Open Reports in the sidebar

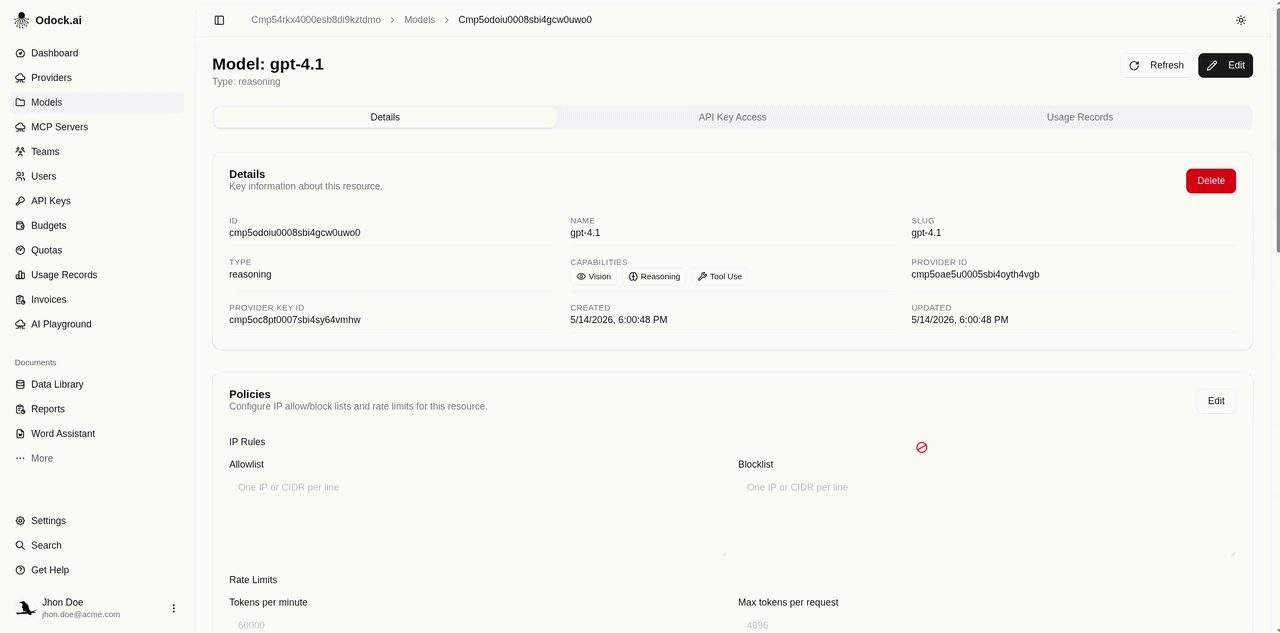[97, 409]
